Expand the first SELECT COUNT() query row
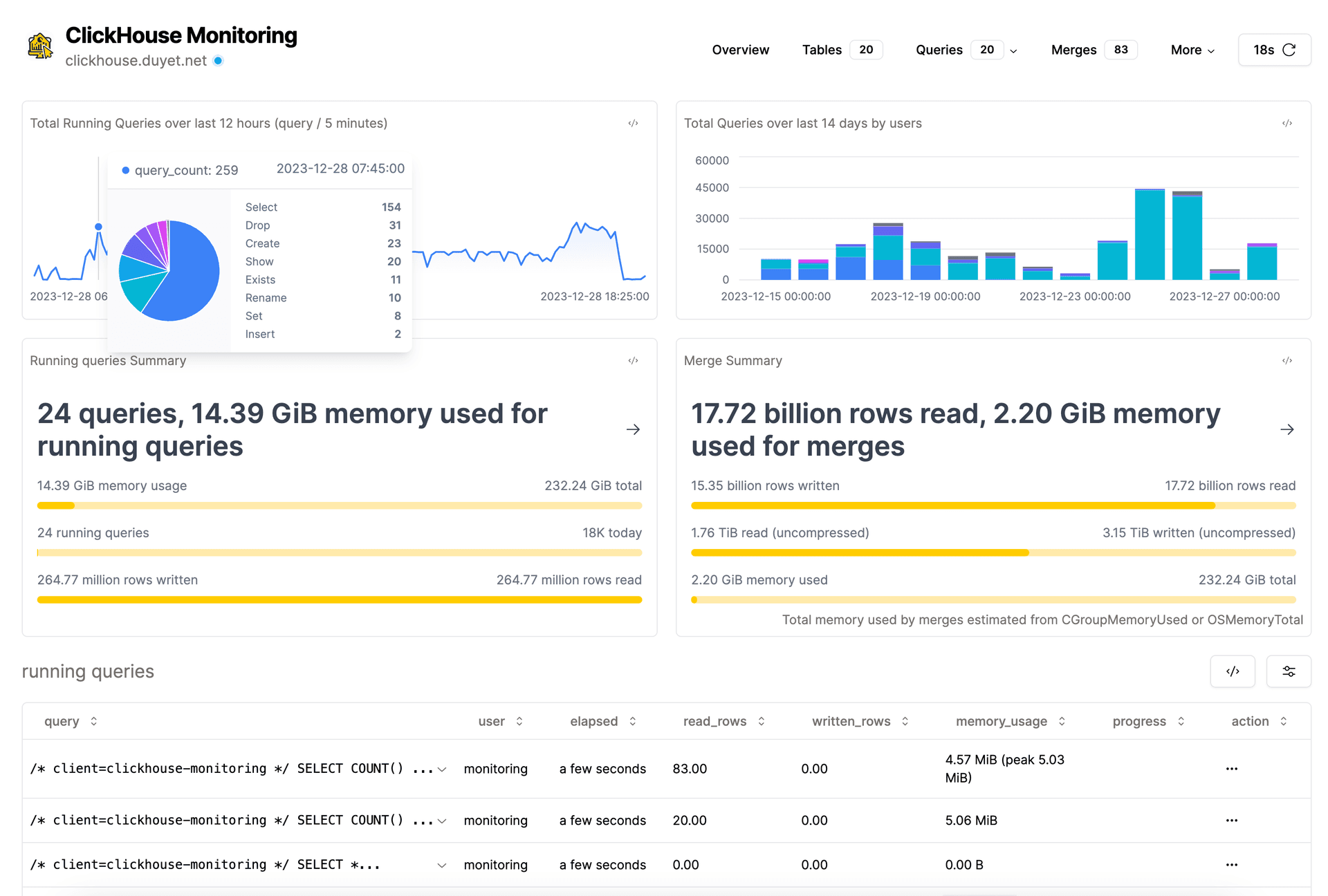 point(441,768)
